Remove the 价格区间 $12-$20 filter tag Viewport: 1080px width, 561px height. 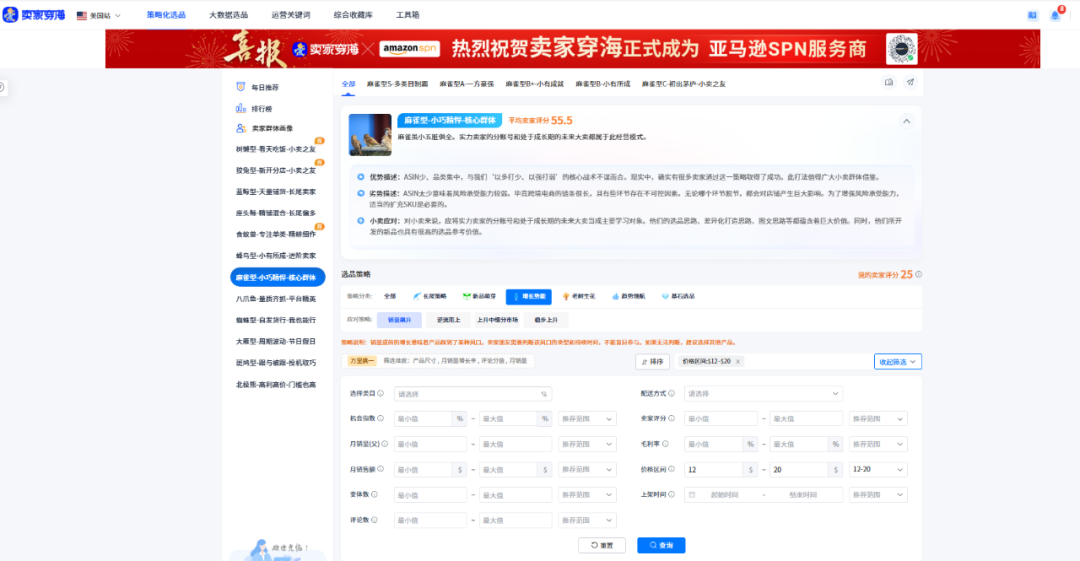738,361
